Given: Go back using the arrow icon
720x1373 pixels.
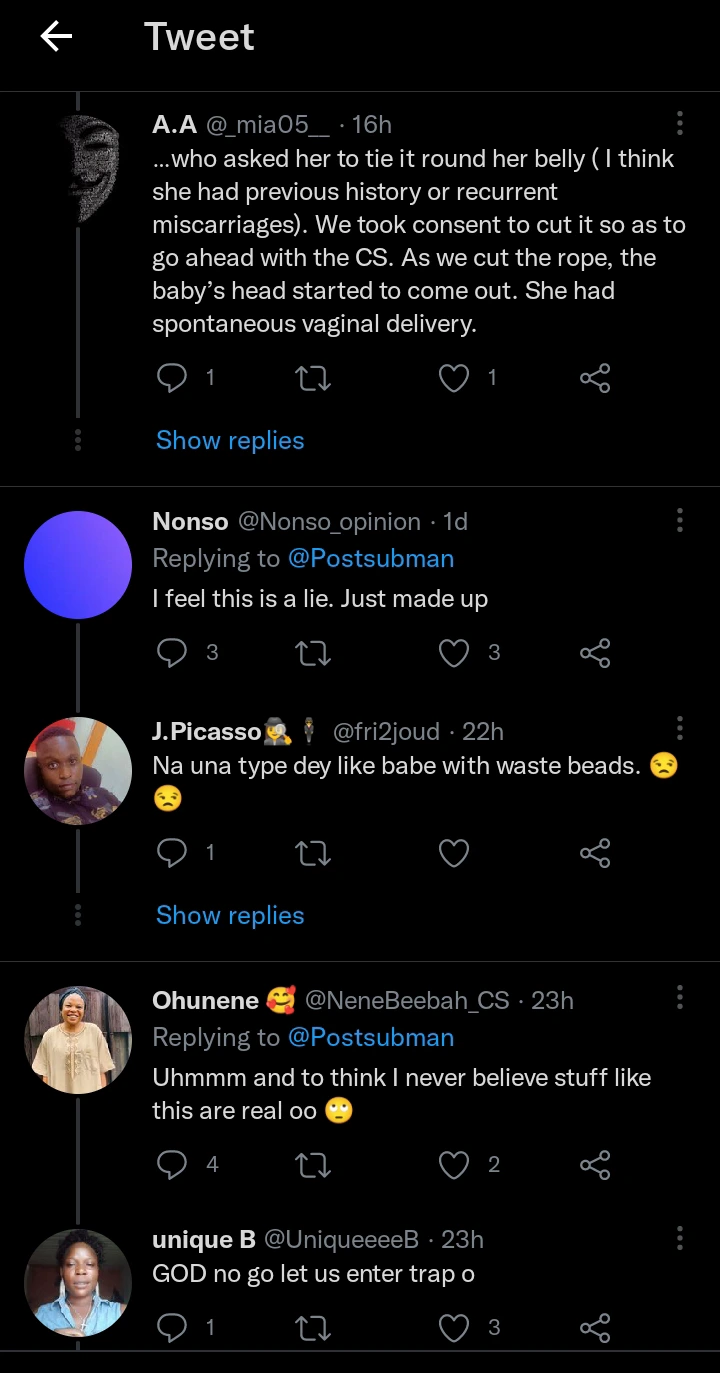Looking at the screenshot, I should (x=56, y=37).
